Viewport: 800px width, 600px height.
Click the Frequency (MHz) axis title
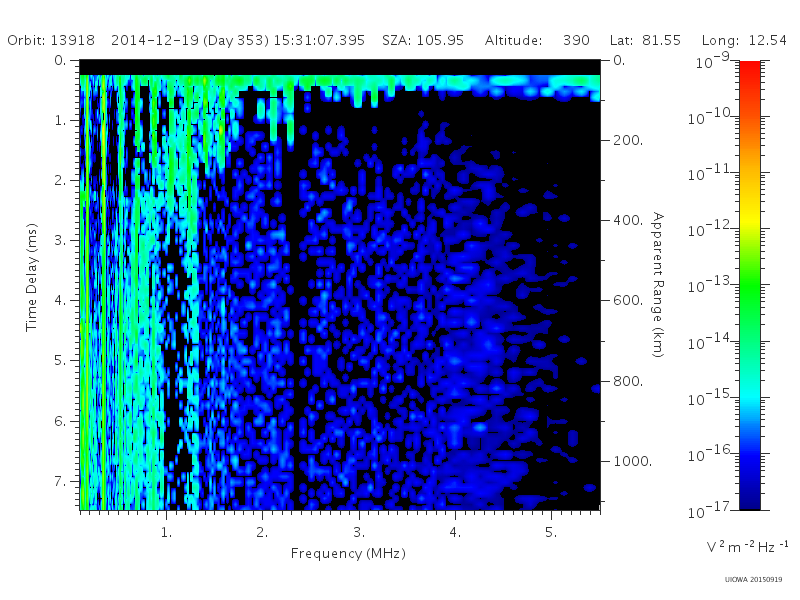tap(348, 554)
